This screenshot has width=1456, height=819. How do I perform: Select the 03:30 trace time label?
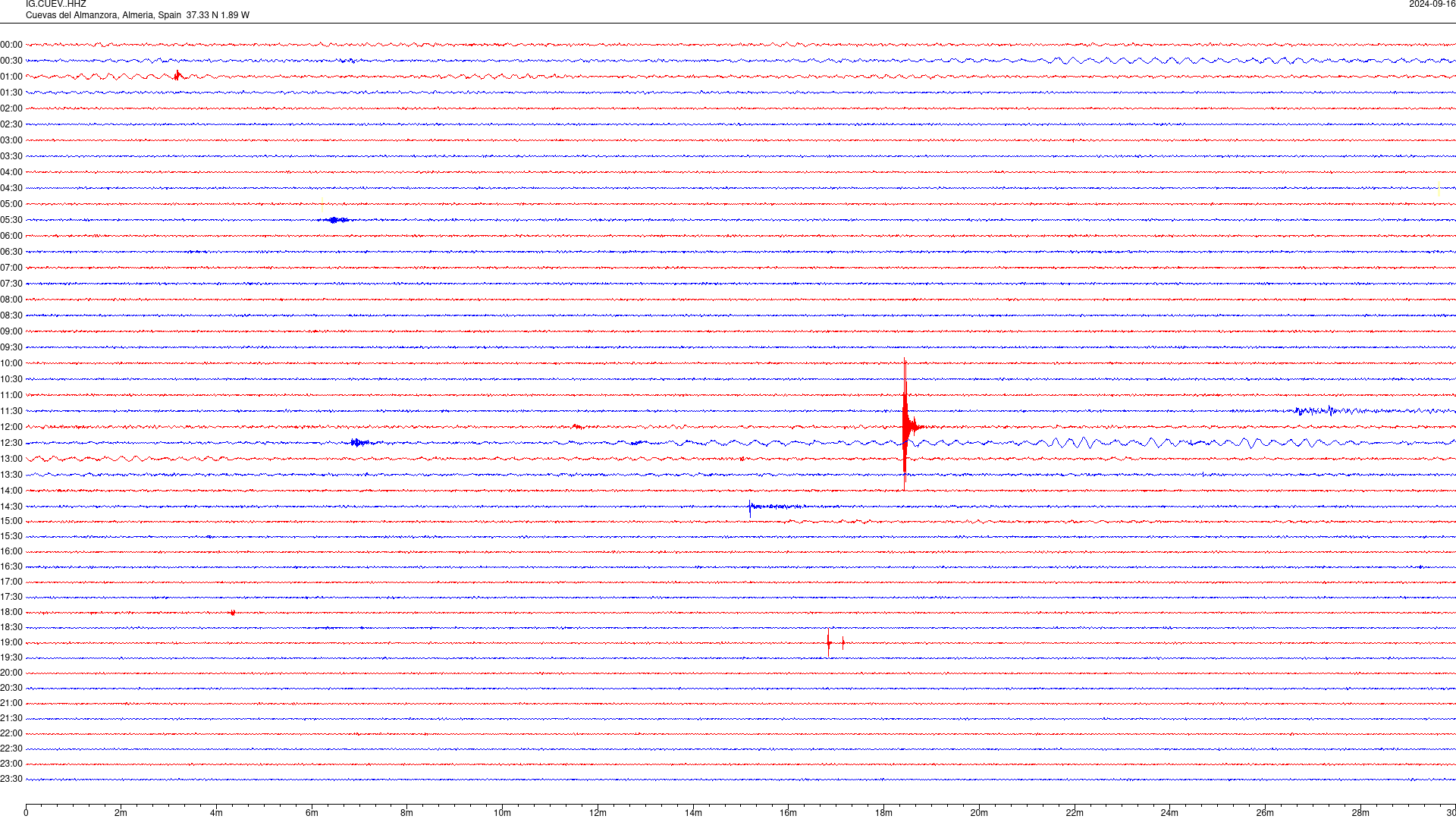click(x=11, y=156)
